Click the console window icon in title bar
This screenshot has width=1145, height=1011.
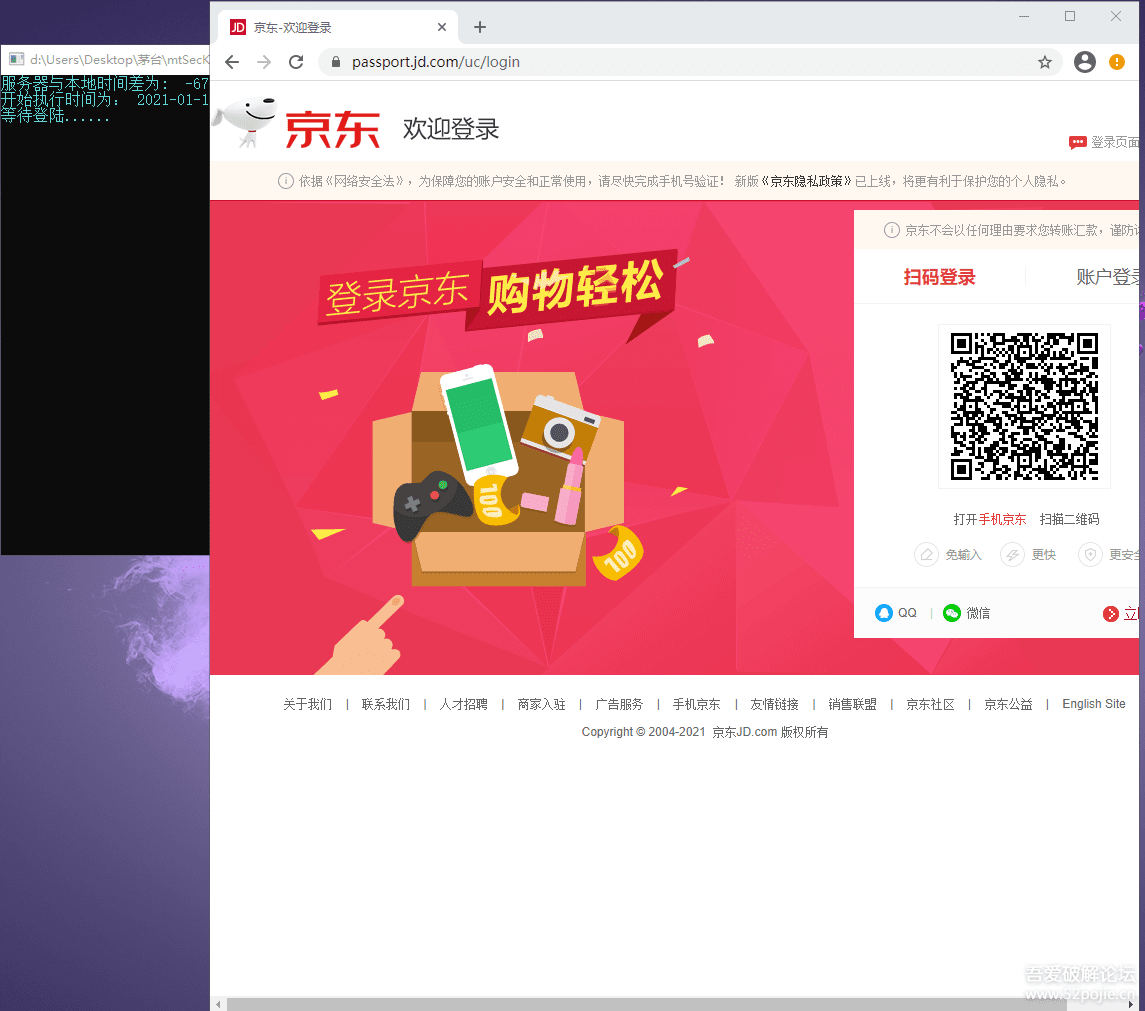16,59
